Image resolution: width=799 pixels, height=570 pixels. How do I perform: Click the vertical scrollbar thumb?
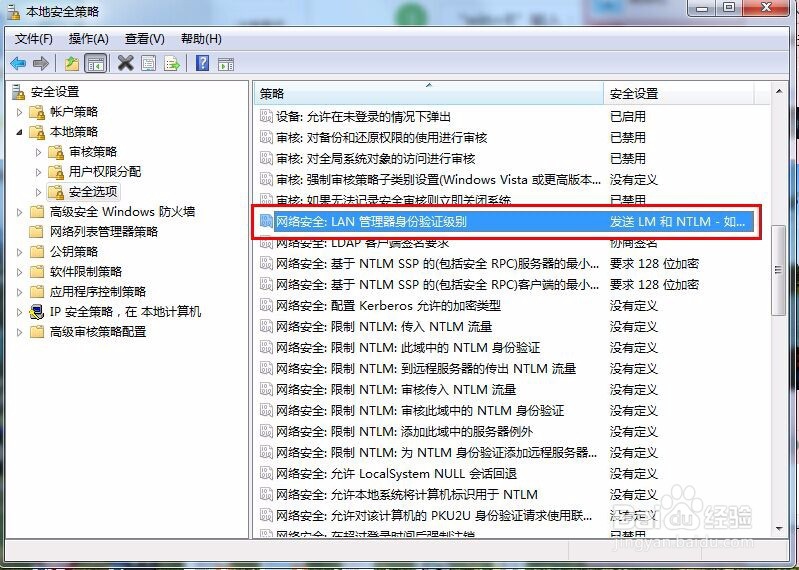tap(778, 270)
